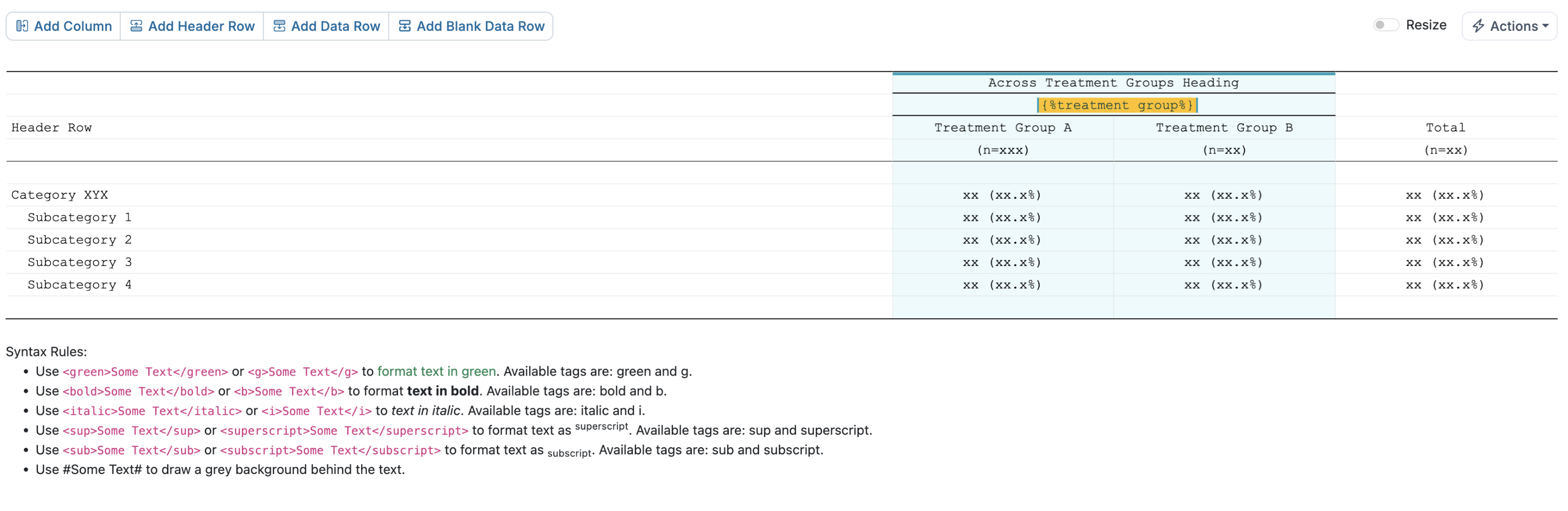Image resolution: width=1568 pixels, height=511 pixels.
Task: Click the Add Column icon
Action: pos(22,26)
